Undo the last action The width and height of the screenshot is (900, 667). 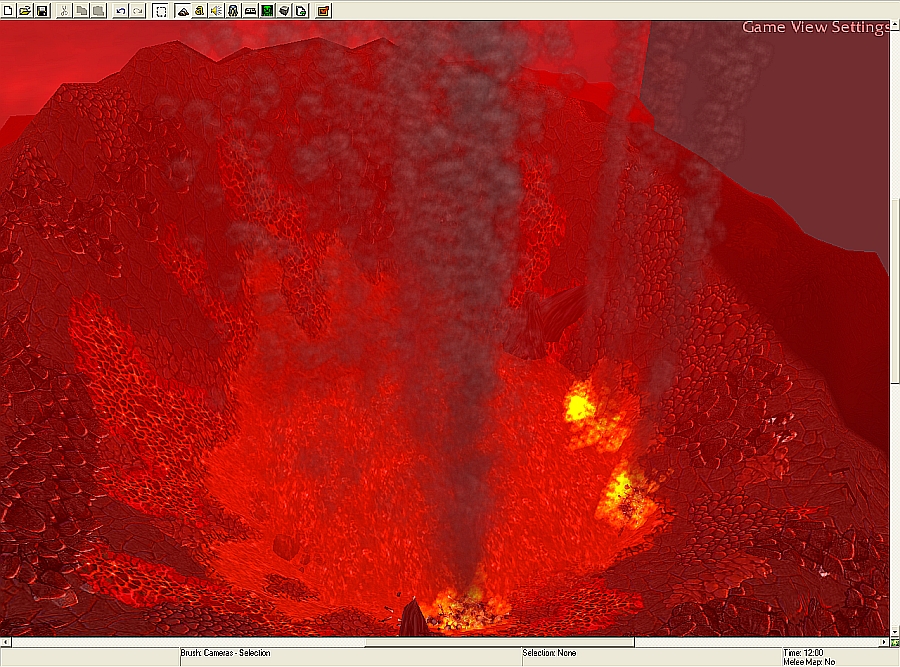(x=121, y=10)
